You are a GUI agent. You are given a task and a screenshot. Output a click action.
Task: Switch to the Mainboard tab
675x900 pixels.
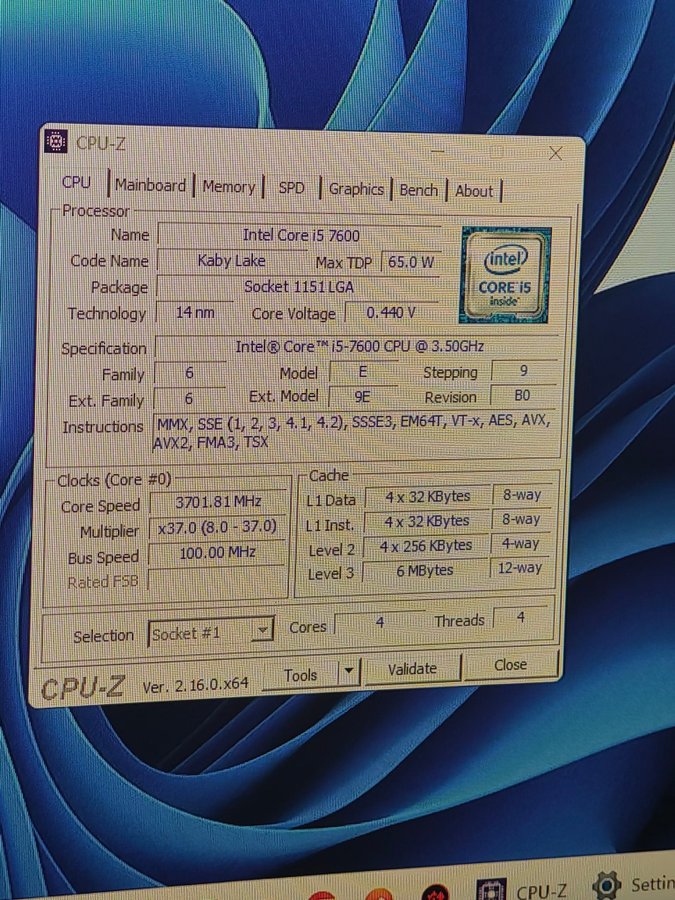pyautogui.click(x=150, y=185)
